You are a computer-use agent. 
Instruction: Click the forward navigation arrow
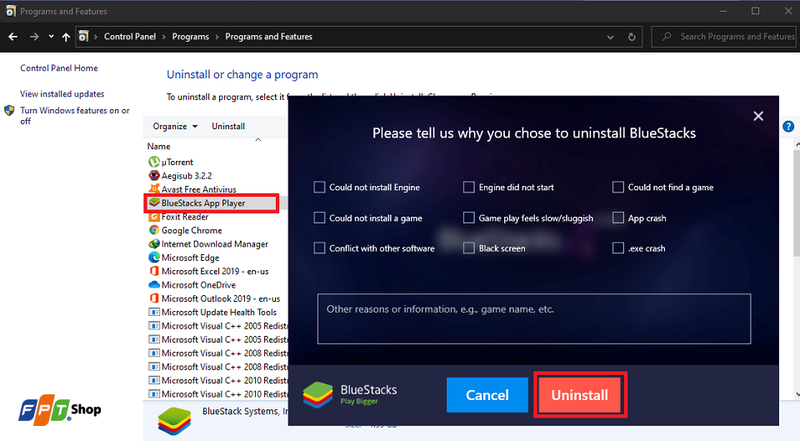(34, 37)
